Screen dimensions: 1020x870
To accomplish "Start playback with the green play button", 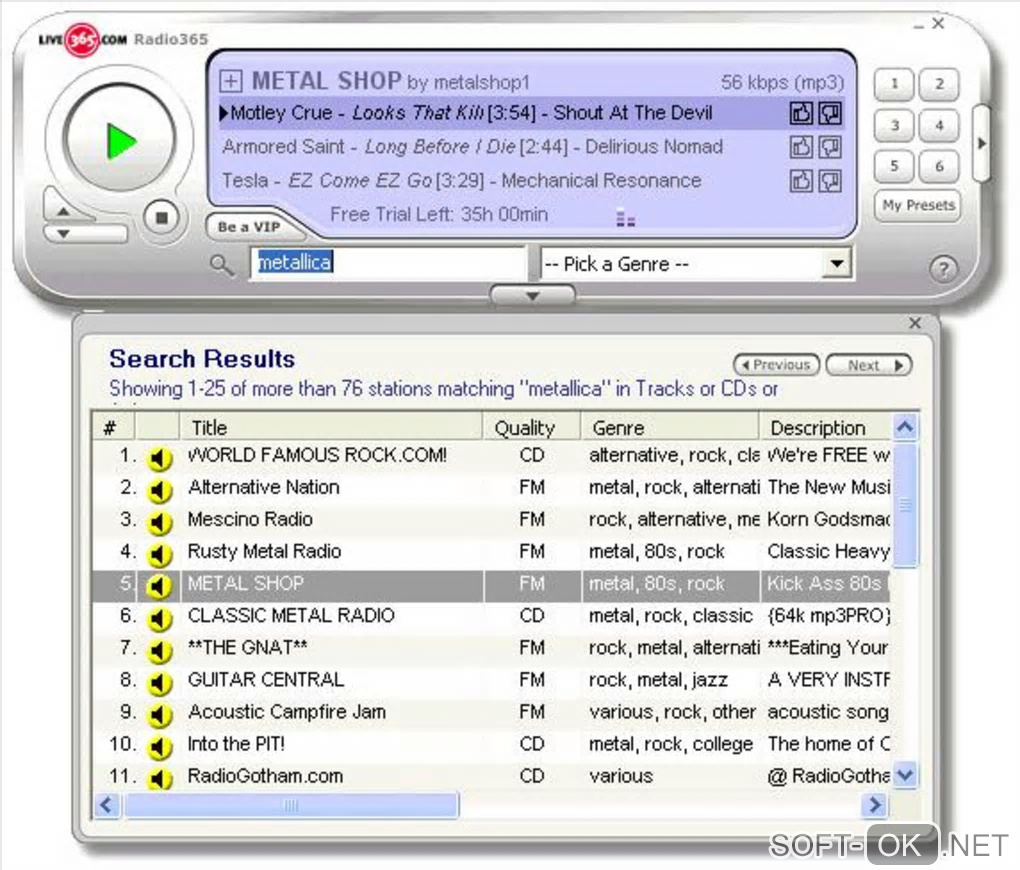I will 120,139.
